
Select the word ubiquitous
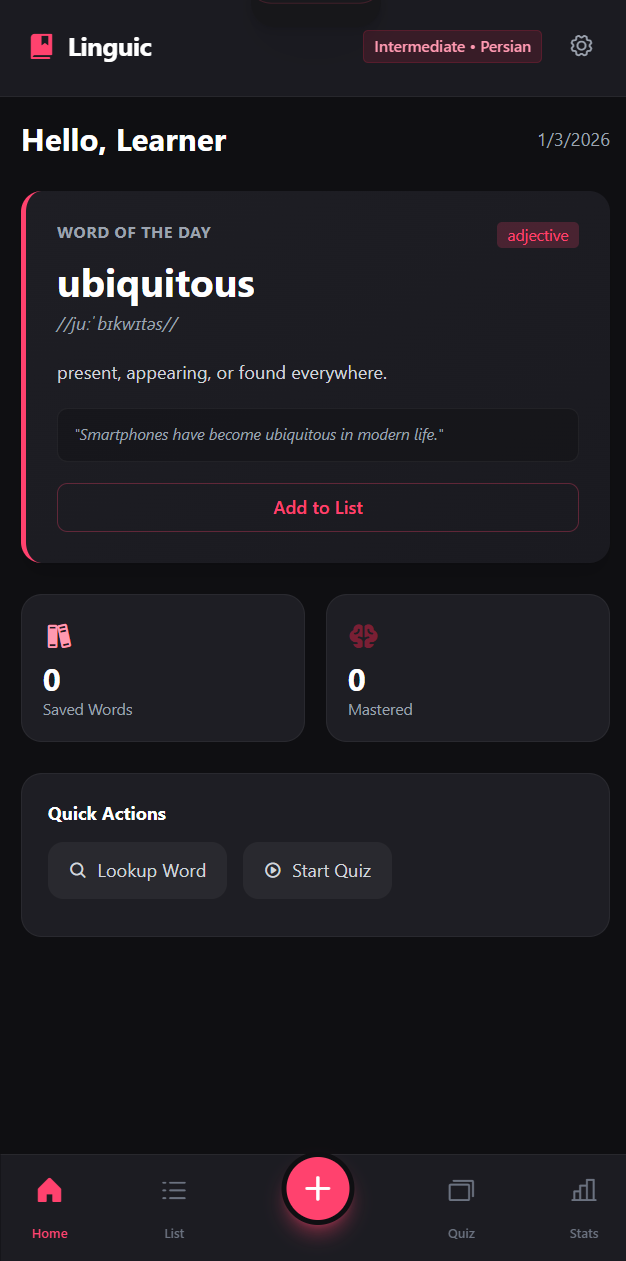pos(155,284)
